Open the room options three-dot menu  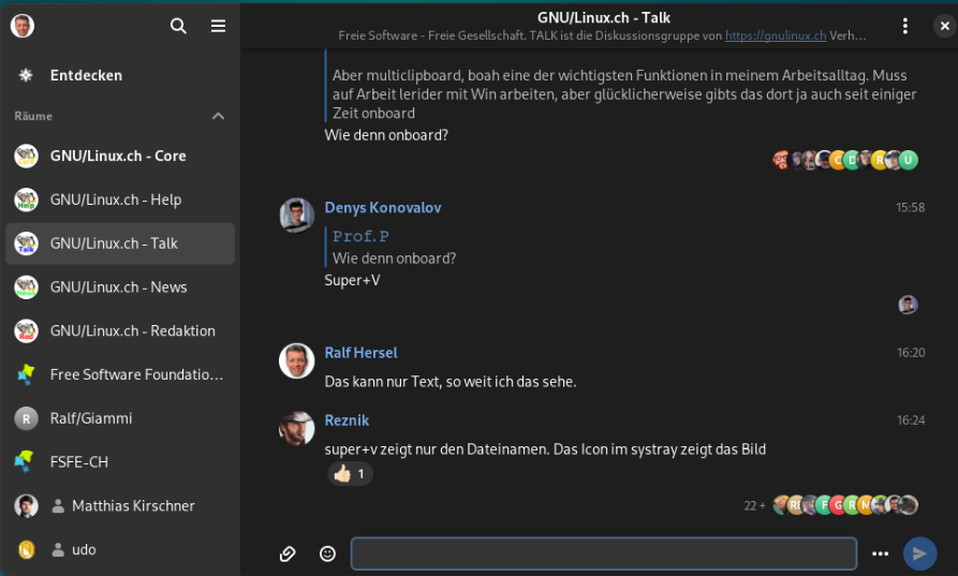[905, 26]
